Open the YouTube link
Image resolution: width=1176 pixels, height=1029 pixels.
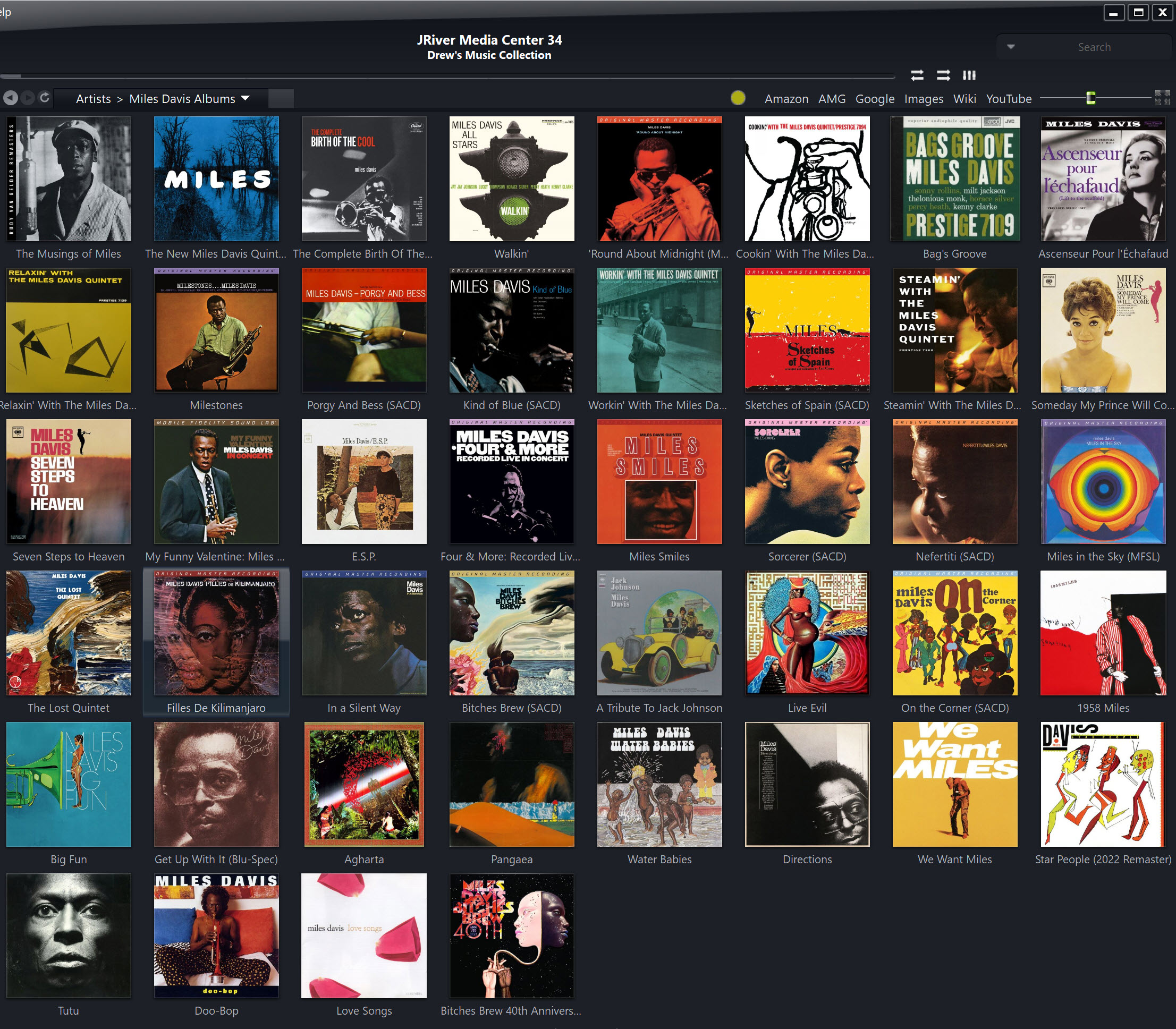click(1008, 99)
